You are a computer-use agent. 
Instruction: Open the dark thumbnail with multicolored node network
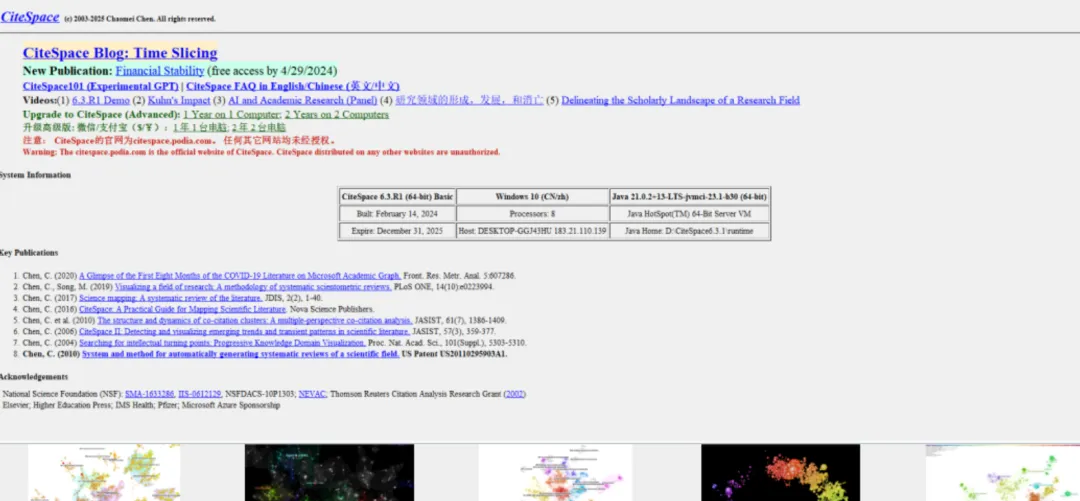(329, 472)
